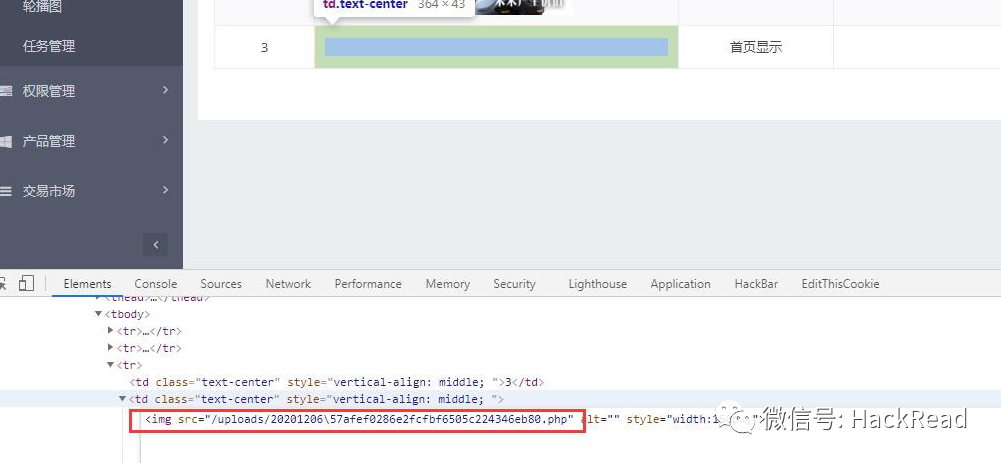Click the 交易市场 sidebar icon
Screen dimensions: 1001x463
(6, 191)
